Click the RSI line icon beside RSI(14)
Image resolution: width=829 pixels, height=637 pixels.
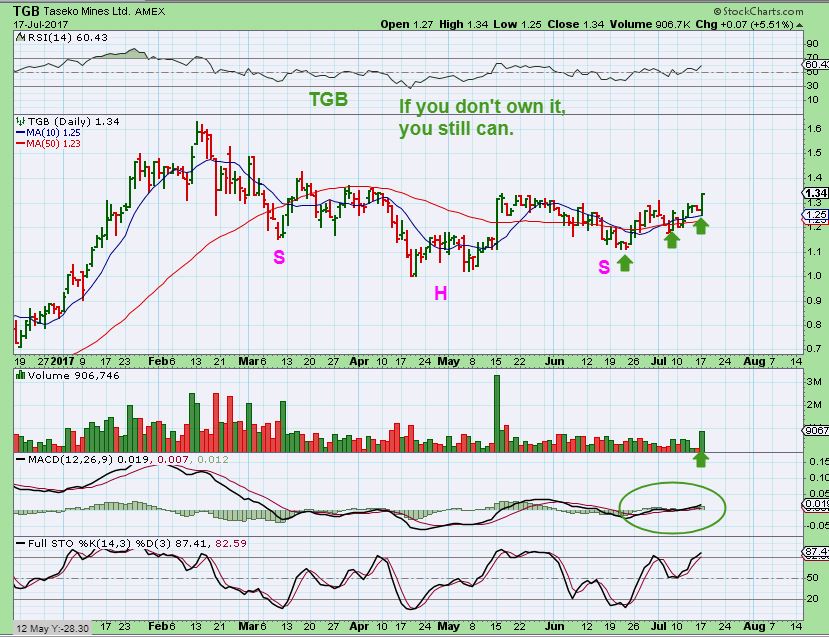point(20,37)
